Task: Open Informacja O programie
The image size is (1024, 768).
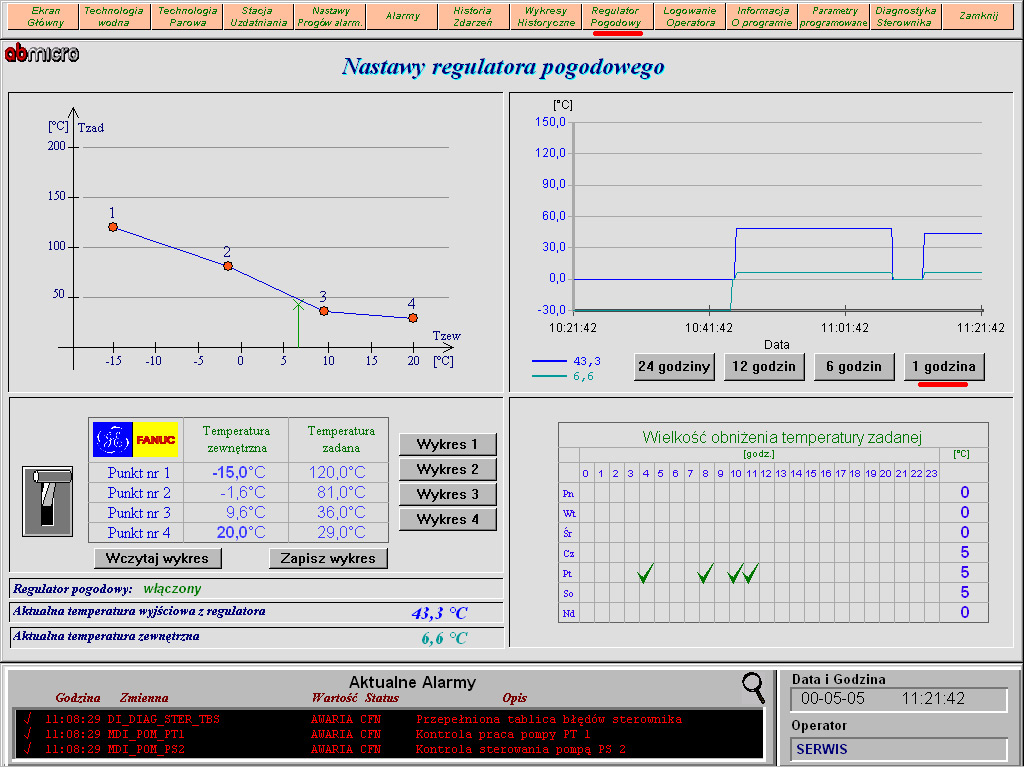Action: (762, 16)
